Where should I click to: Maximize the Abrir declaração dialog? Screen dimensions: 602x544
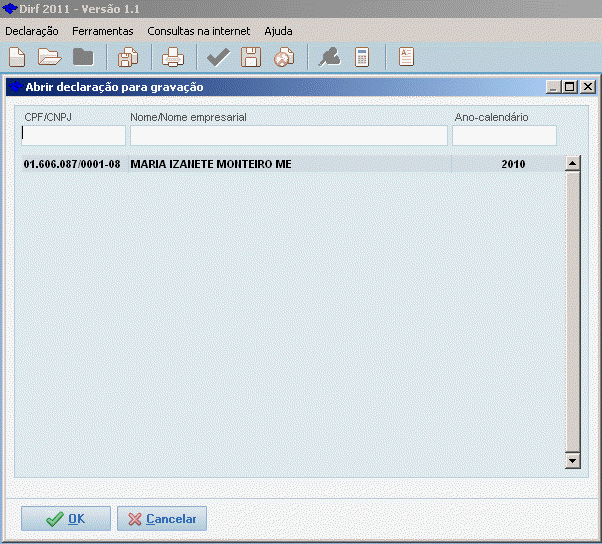pyautogui.click(x=570, y=87)
